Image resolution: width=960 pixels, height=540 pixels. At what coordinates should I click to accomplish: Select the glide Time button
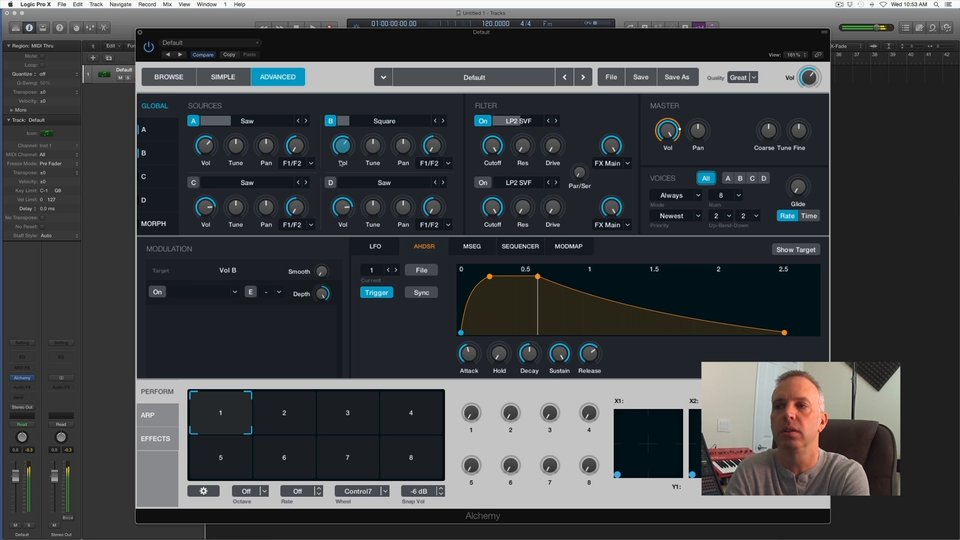[809, 216]
